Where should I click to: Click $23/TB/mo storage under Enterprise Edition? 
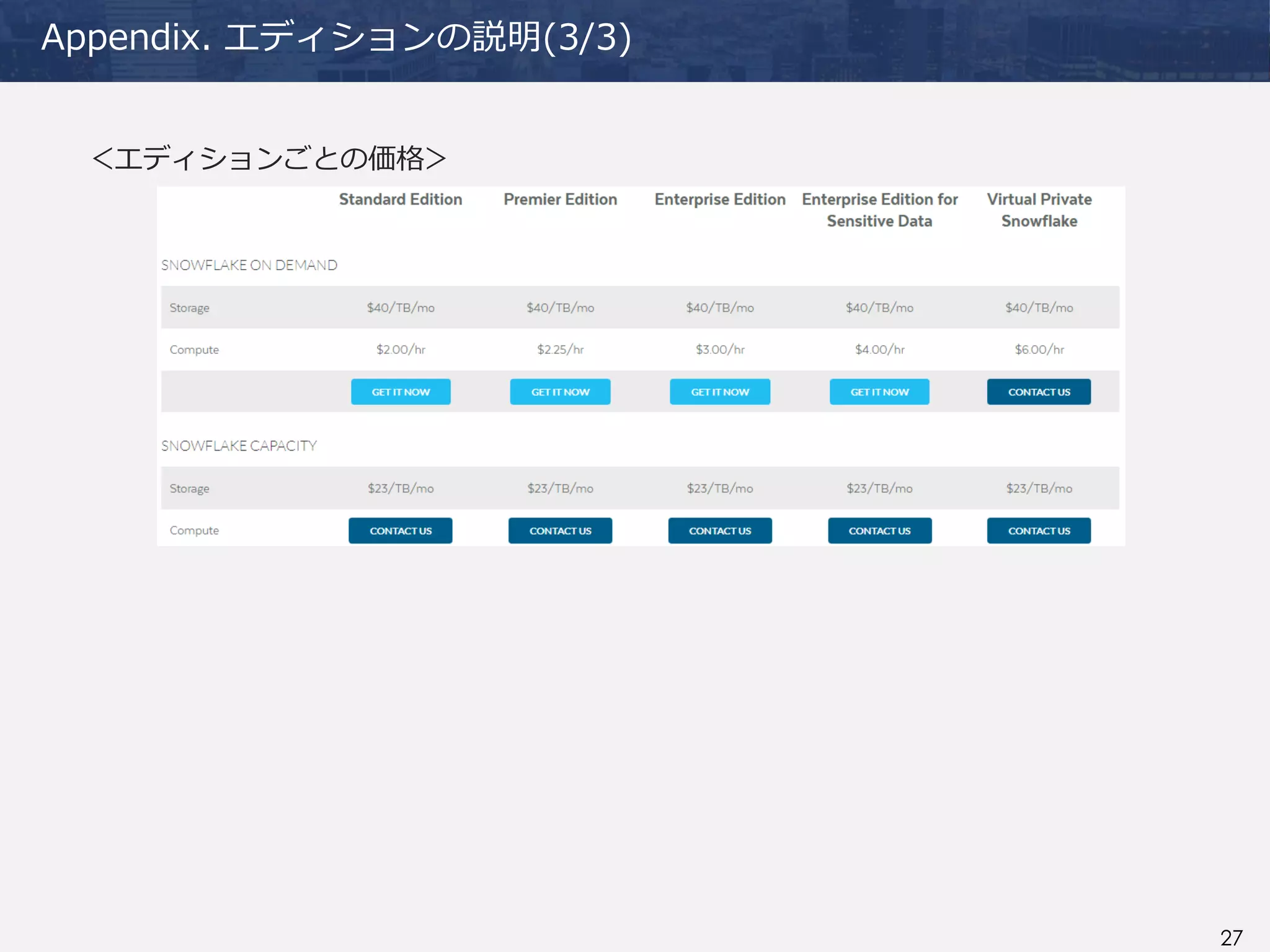tap(720, 488)
